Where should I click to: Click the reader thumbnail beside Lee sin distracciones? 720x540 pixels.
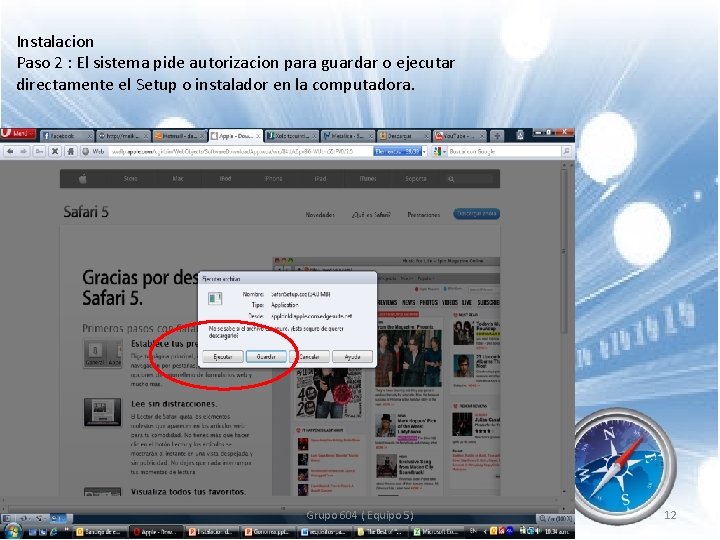[x=102, y=412]
